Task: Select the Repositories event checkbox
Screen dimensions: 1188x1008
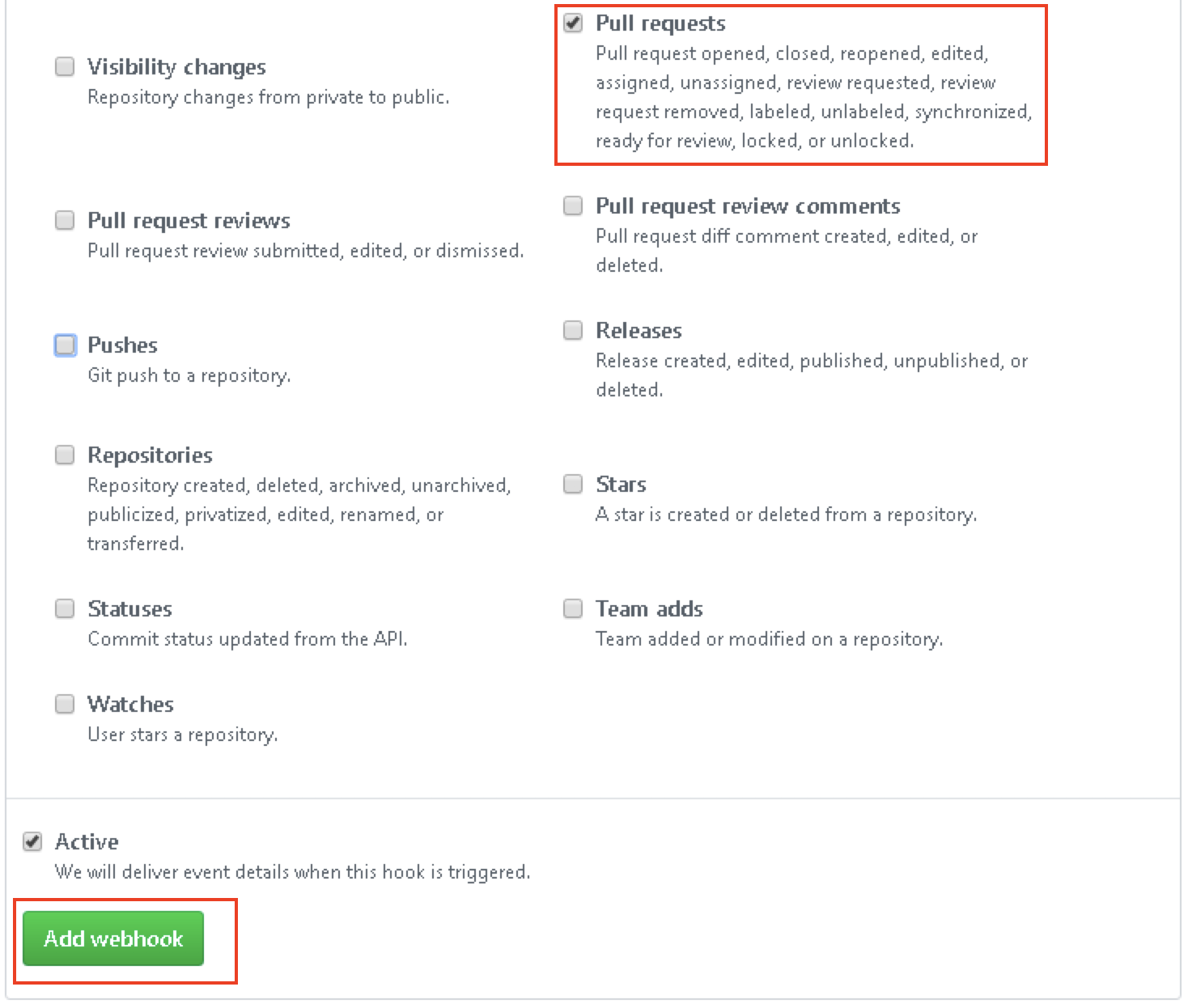Action: 65,455
